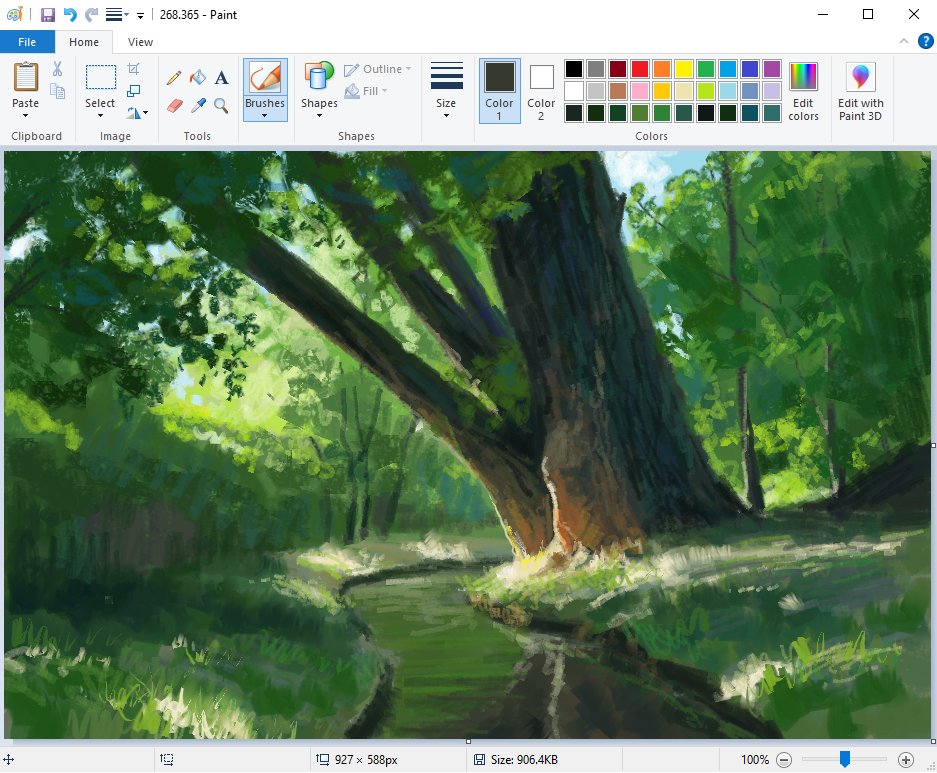Pick the black color swatch

pyautogui.click(x=574, y=69)
